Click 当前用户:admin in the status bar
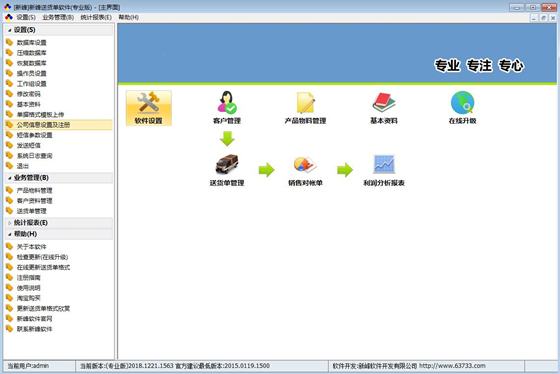The height and width of the screenshot is (374, 560). coord(28,366)
